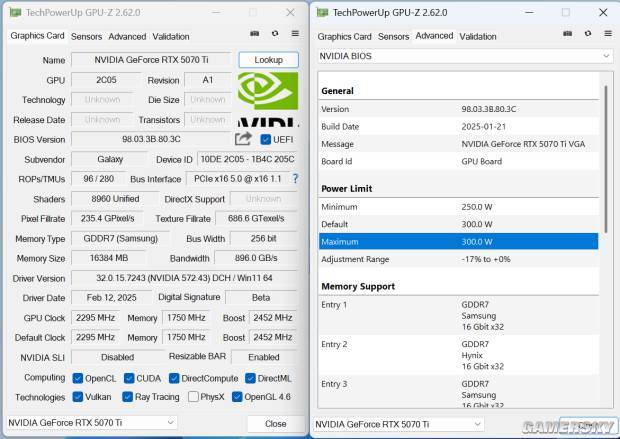The image size is (620, 439).
Task: Click the refresh icon in left GPU-Z window
Action: (275, 34)
